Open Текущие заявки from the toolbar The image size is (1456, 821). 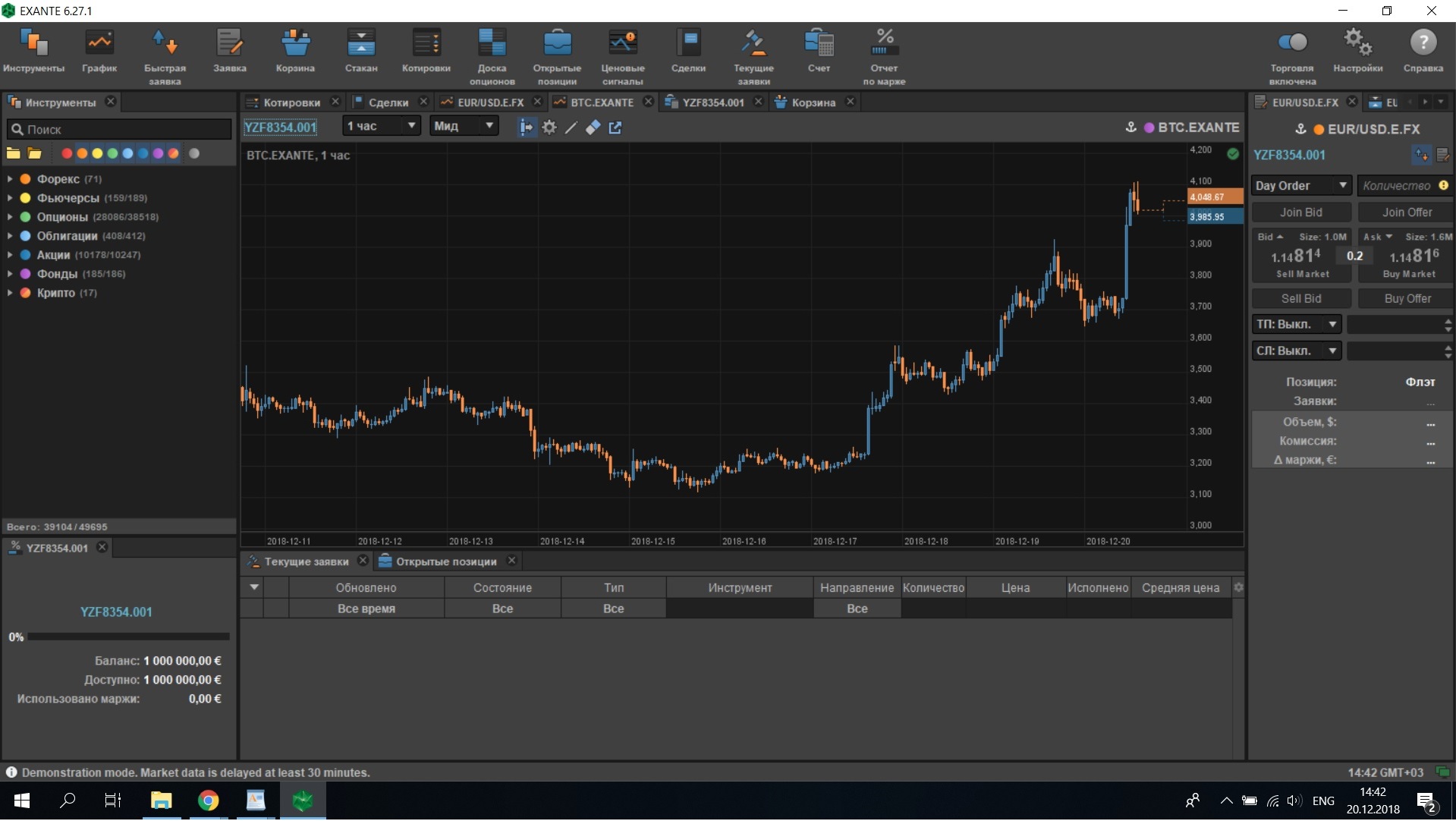753,57
